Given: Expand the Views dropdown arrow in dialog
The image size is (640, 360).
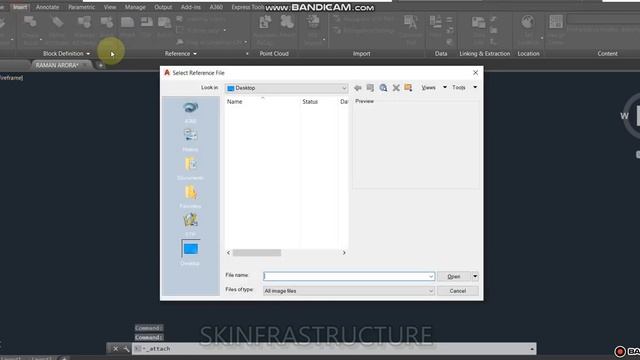Looking at the screenshot, I should pyautogui.click(x=445, y=87).
